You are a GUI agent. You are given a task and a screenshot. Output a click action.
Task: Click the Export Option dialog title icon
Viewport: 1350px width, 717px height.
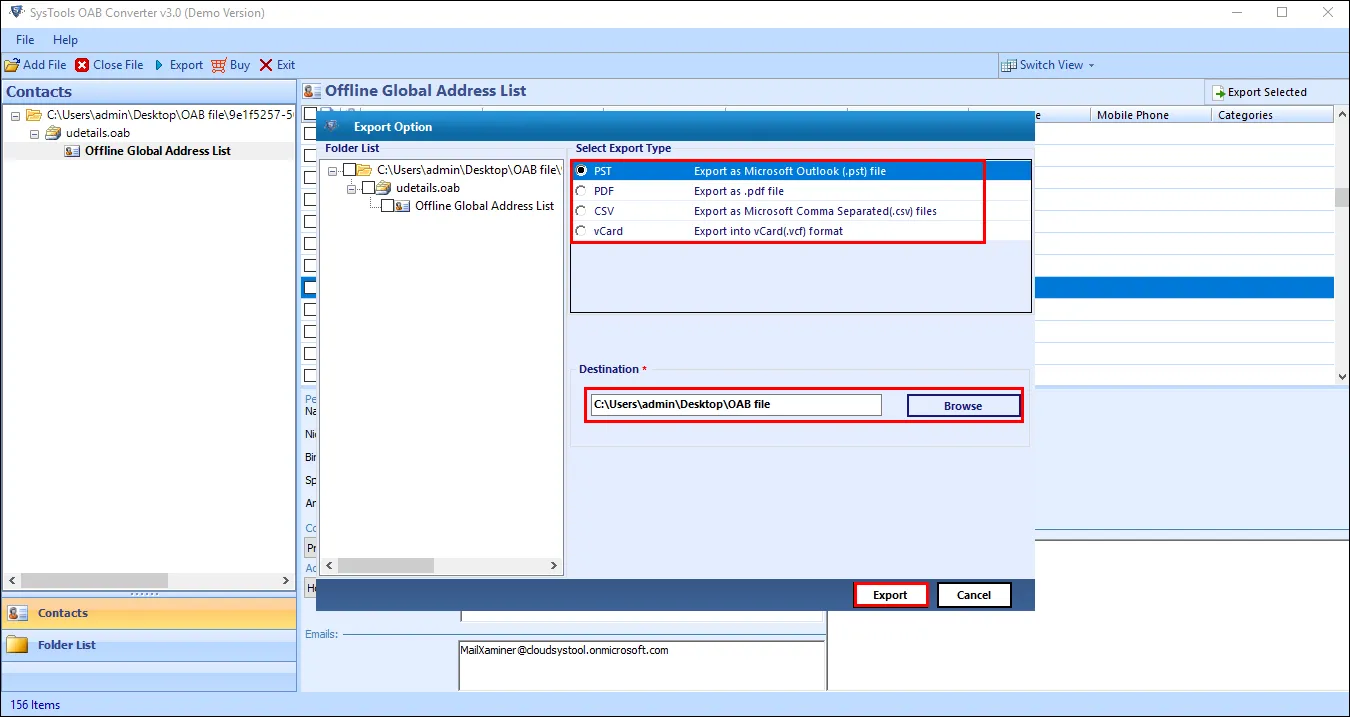click(332, 126)
